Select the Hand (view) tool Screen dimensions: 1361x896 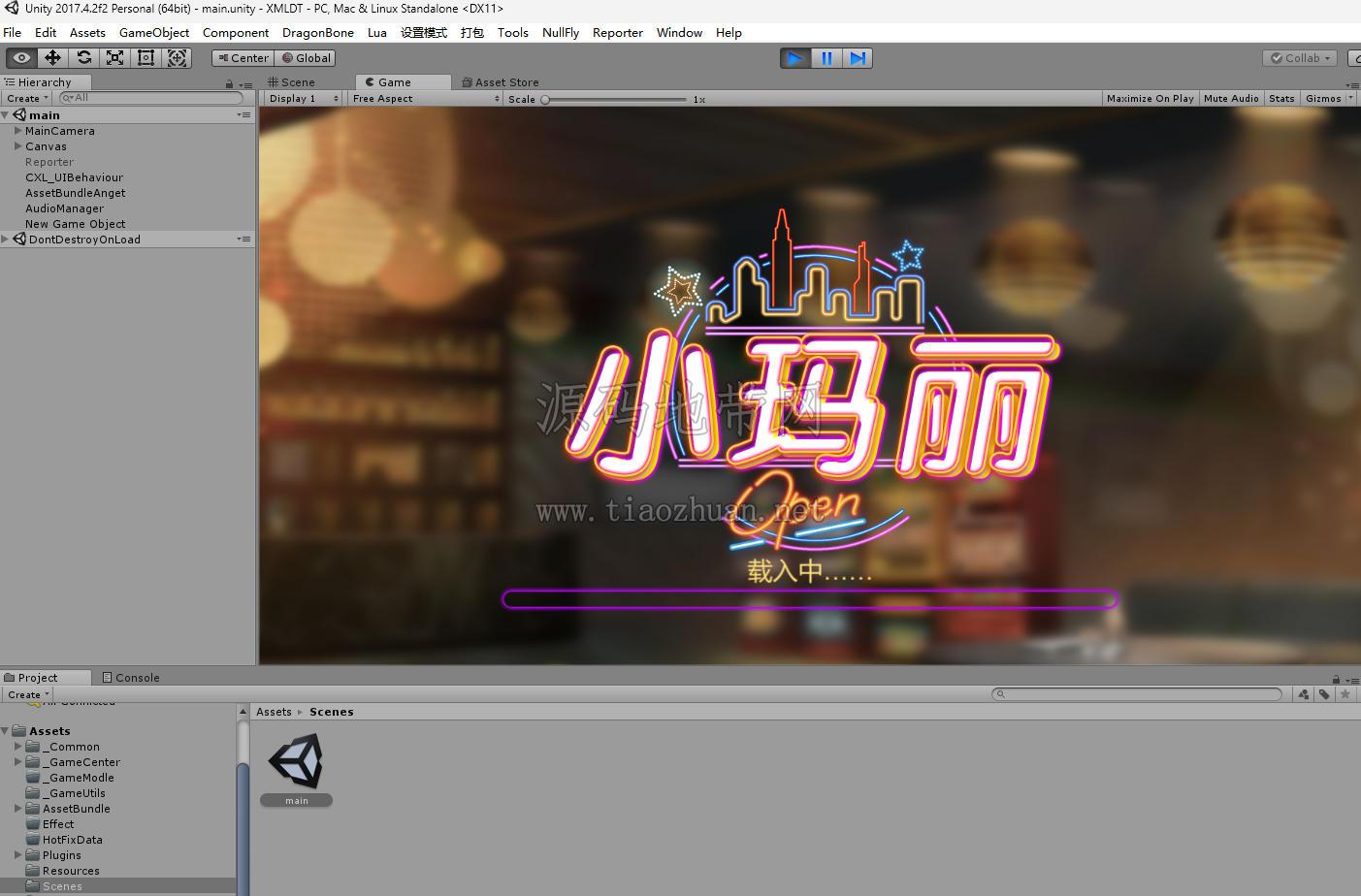(x=21, y=58)
